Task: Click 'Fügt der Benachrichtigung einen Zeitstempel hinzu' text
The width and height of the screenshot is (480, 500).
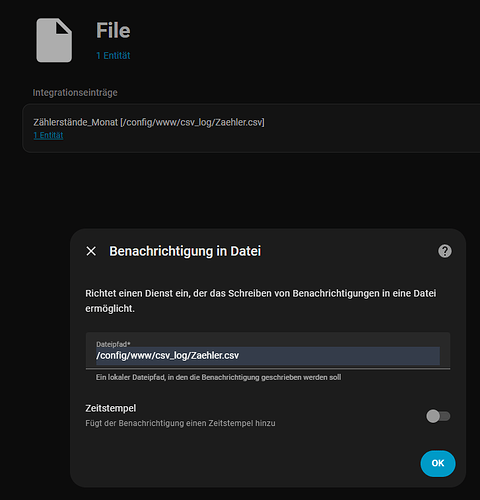Action: [x=180, y=423]
